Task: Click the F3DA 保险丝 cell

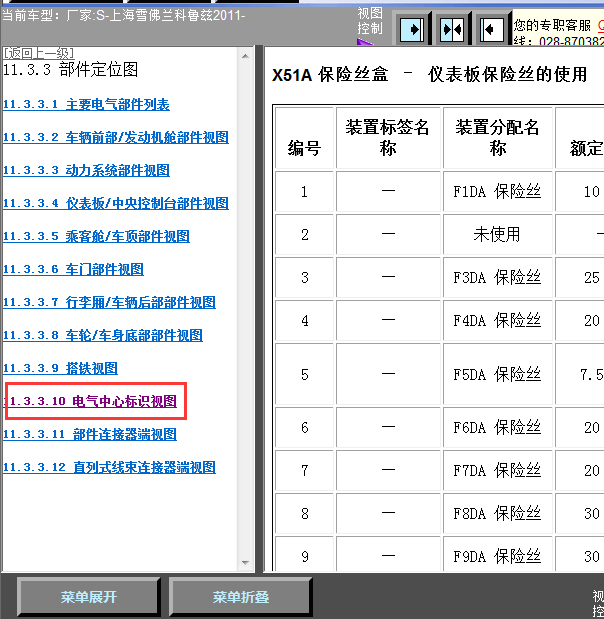Action: (x=497, y=278)
